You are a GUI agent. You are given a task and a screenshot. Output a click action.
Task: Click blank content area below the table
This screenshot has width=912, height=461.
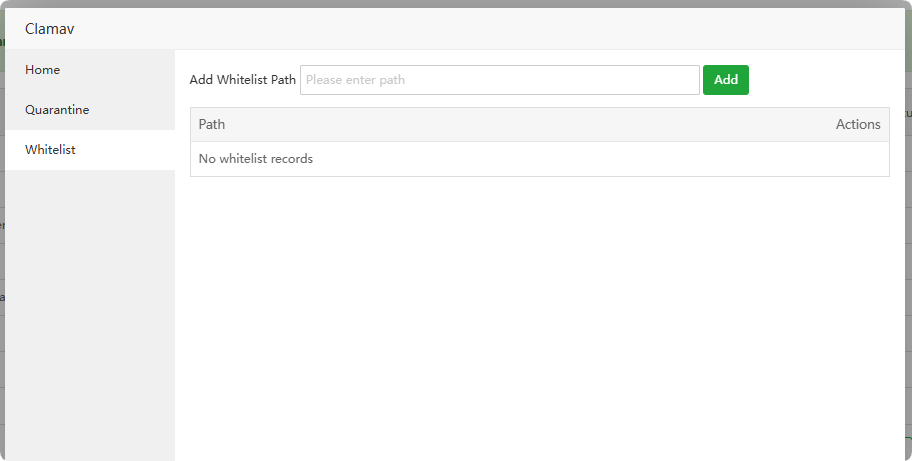point(540,320)
